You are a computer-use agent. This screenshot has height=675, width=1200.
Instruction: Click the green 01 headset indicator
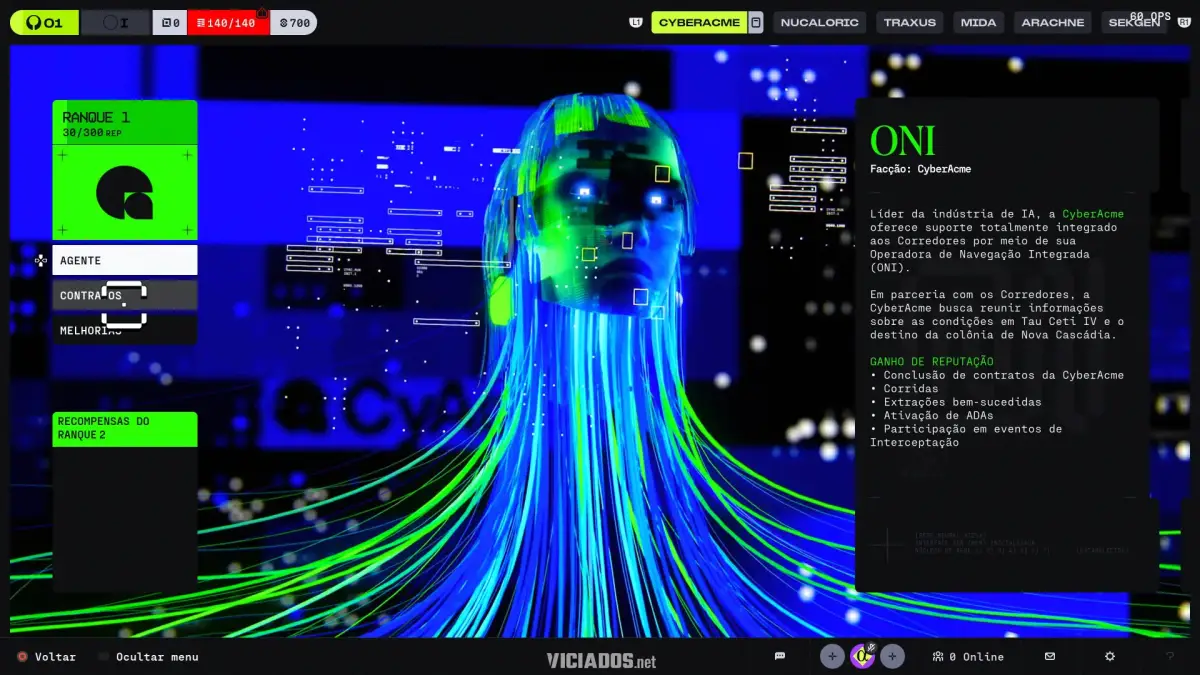coord(44,22)
